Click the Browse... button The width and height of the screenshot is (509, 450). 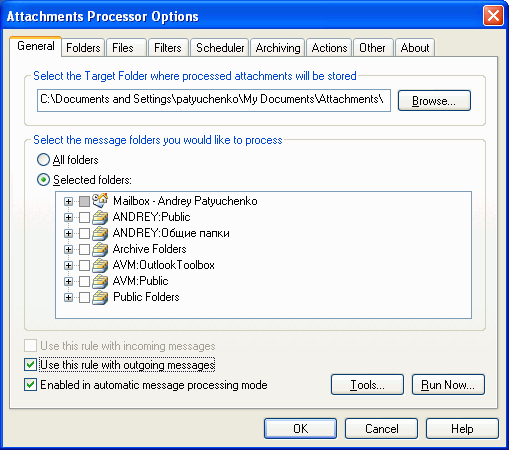click(434, 100)
